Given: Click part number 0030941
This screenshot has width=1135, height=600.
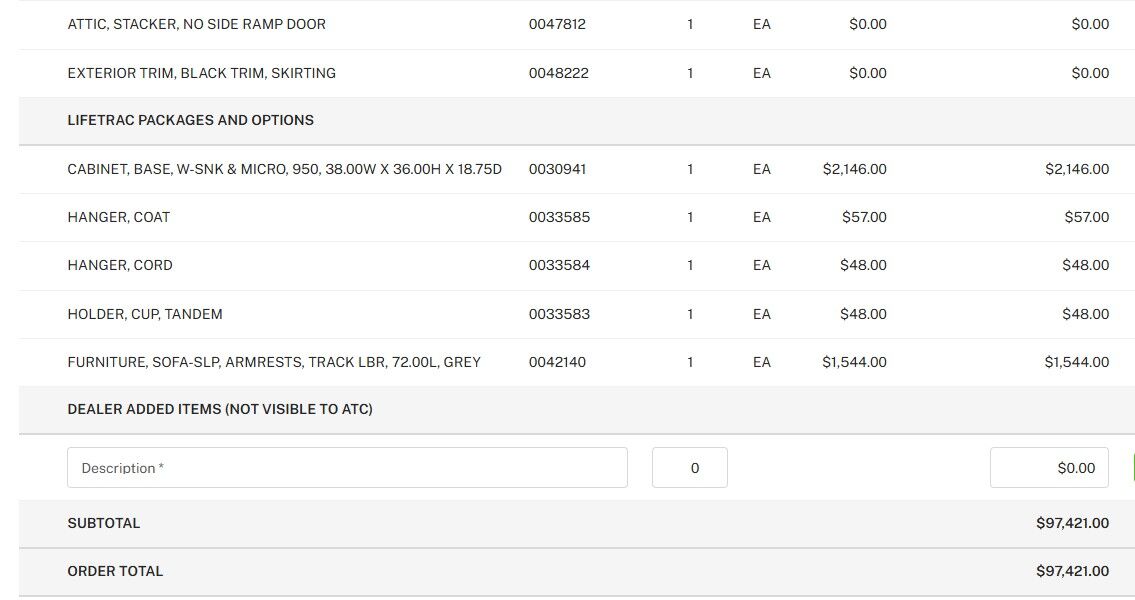Looking at the screenshot, I should click(557, 169).
